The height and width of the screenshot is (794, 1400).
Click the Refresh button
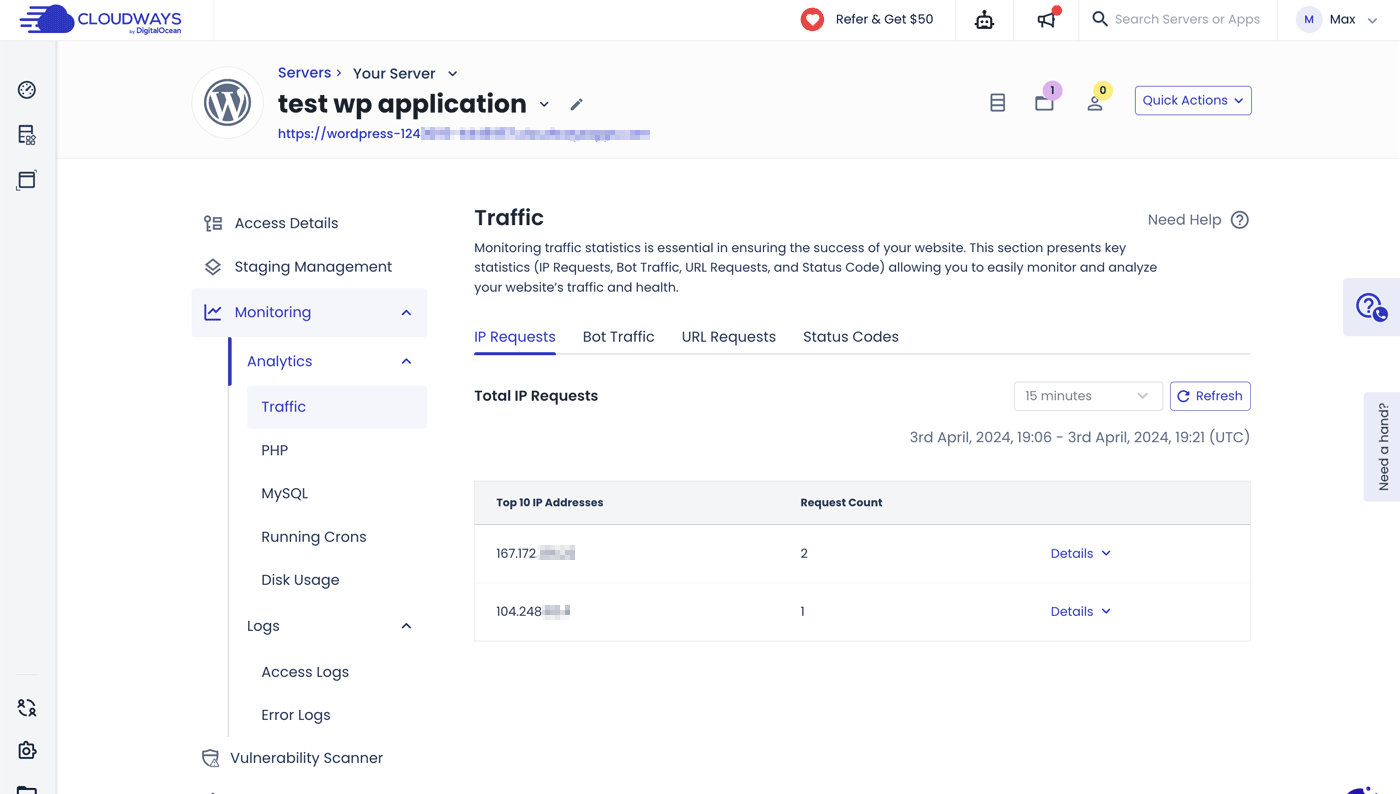pyautogui.click(x=1210, y=396)
